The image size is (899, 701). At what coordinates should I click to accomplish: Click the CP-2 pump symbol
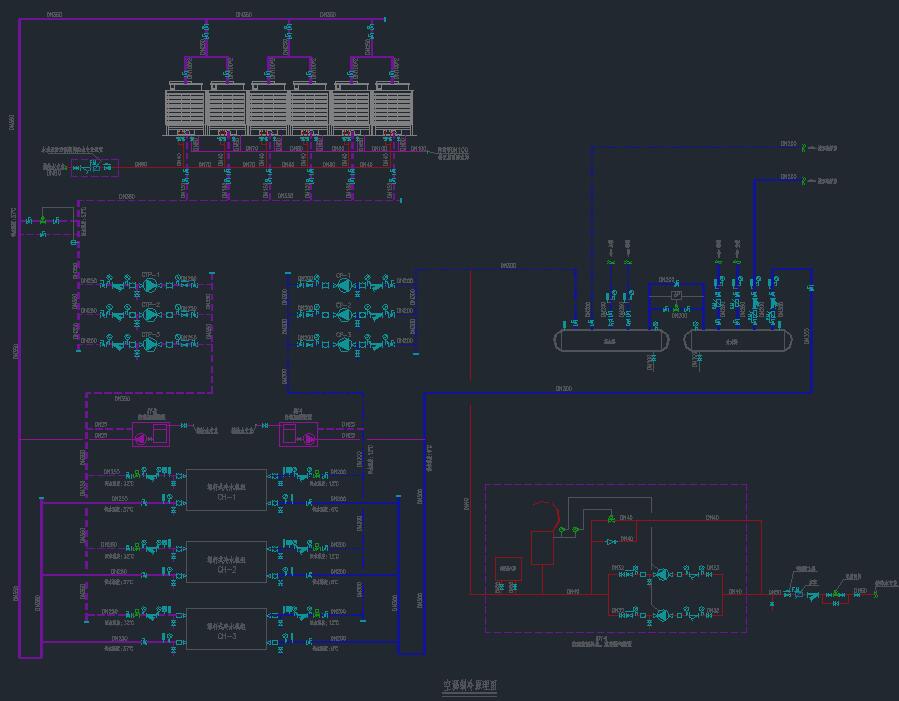[x=344, y=314]
